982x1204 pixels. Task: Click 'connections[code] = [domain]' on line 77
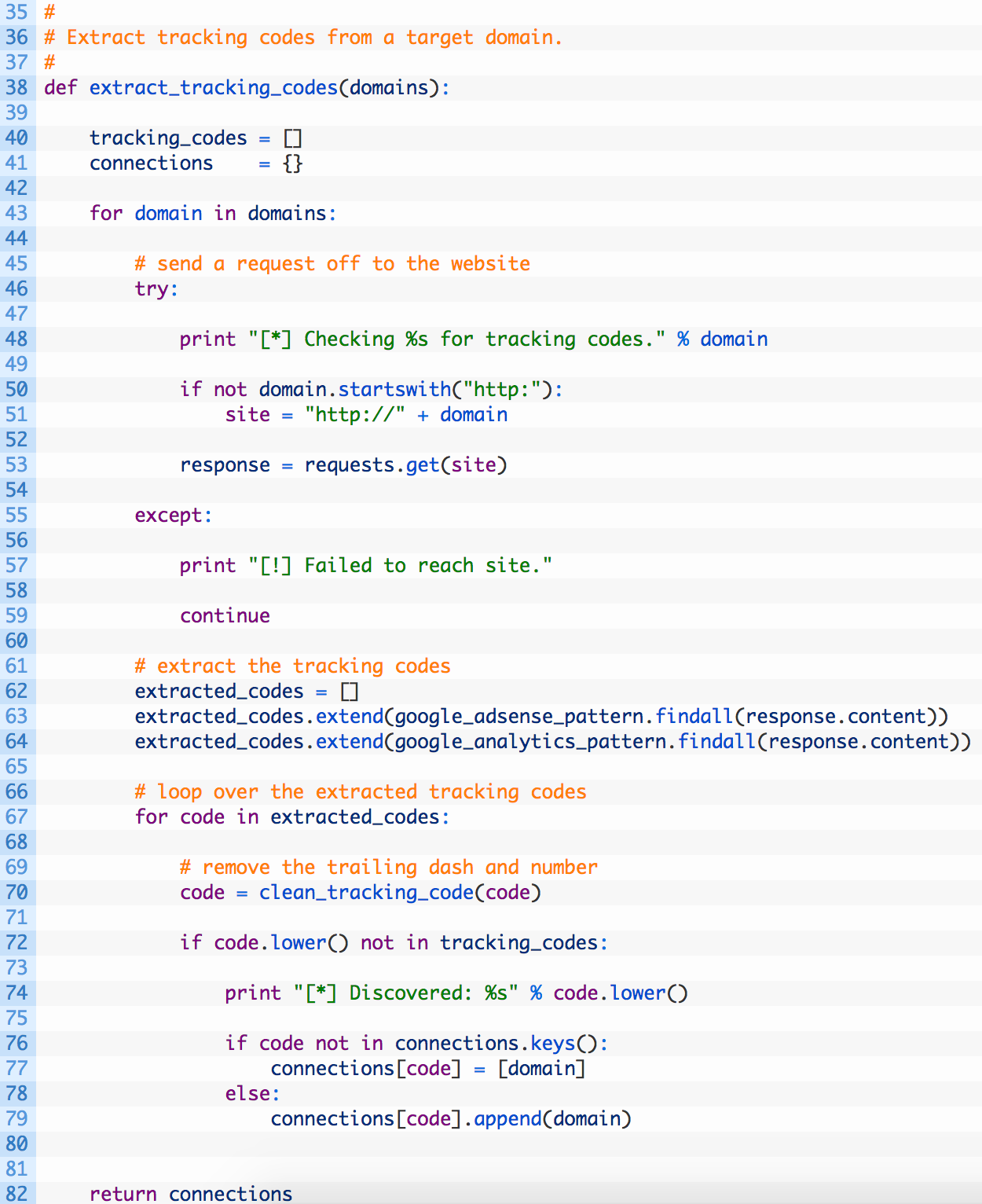(428, 1069)
